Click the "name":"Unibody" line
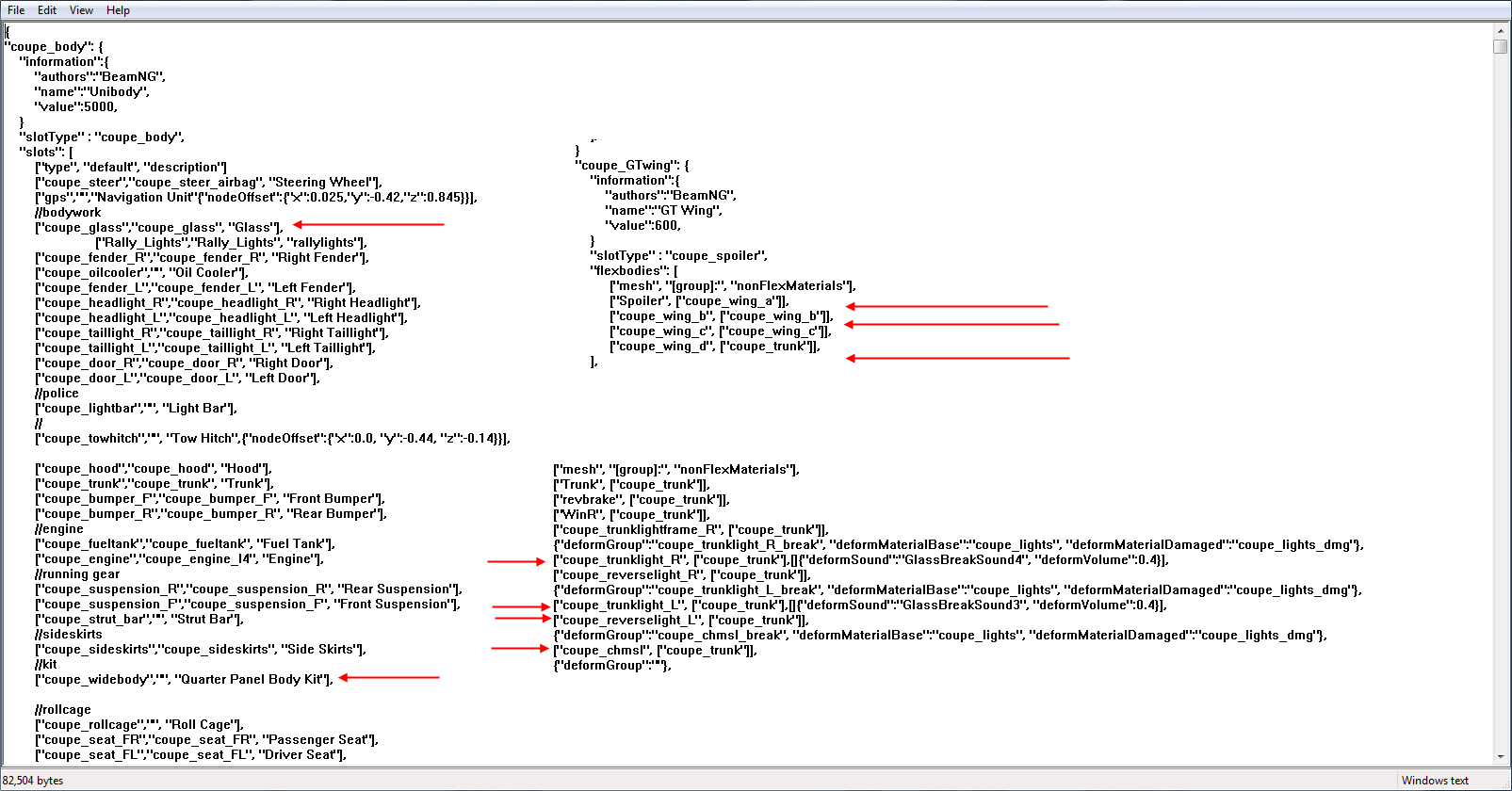The height and width of the screenshot is (791, 1512). [91, 91]
